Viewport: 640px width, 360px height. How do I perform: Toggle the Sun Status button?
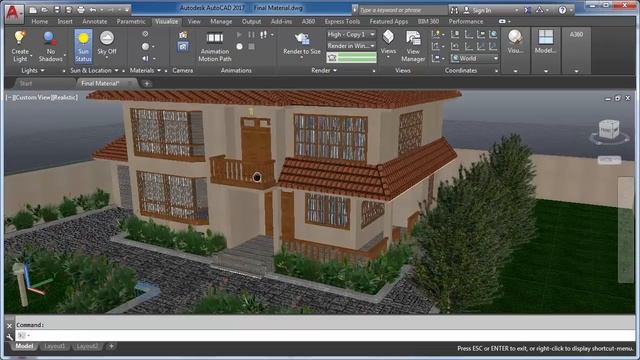click(83, 46)
